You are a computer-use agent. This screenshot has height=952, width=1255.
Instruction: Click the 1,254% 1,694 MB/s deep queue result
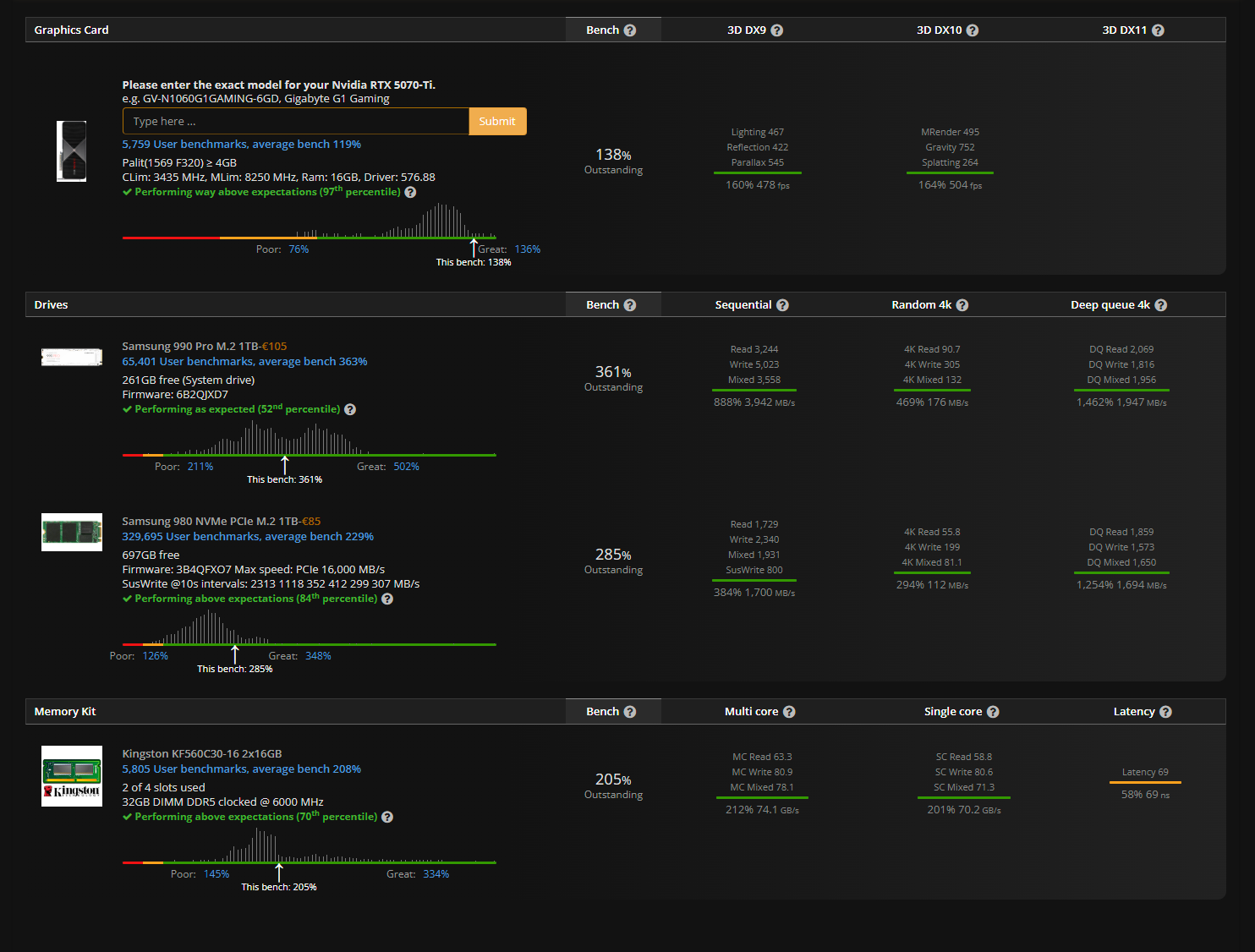pos(1121,585)
